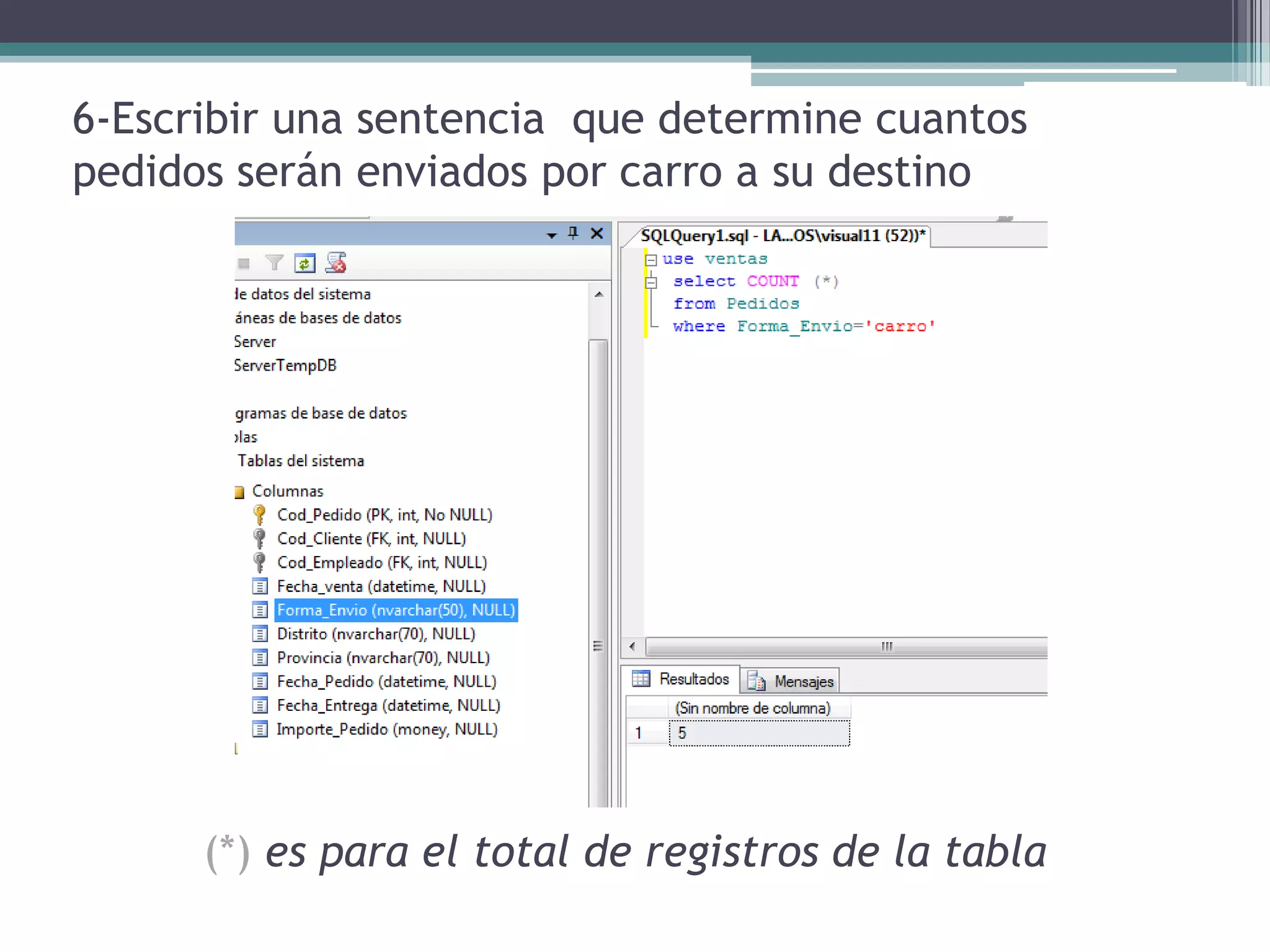The height and width of the screenshot is (952, 1270).
Task: Click 'Tablas del sistema' tree item
Action: coord(301,461)
